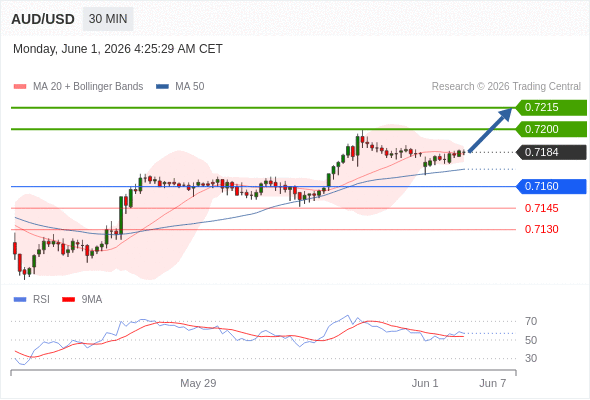
Task: Click the blue upward trend arrow
Action: point(490,130)
